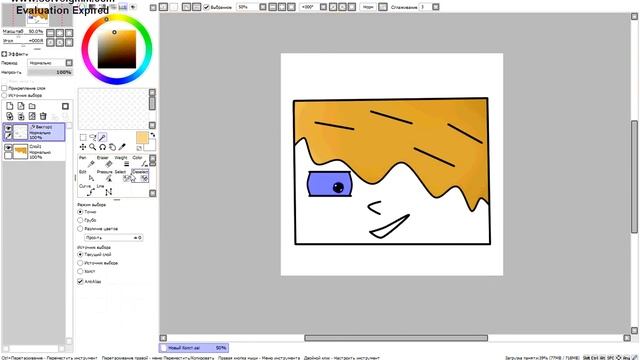The height and width of the screenshot is (360, 640).
Task: Choose the rotate view tool
Action: pos(102,147)
